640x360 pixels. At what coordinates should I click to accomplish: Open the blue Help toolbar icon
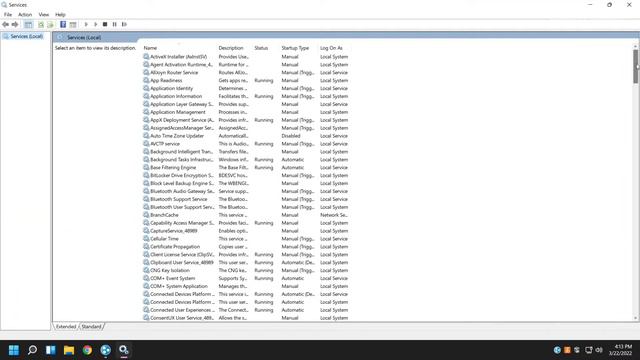pyautogui.click(x=63, y=24)
